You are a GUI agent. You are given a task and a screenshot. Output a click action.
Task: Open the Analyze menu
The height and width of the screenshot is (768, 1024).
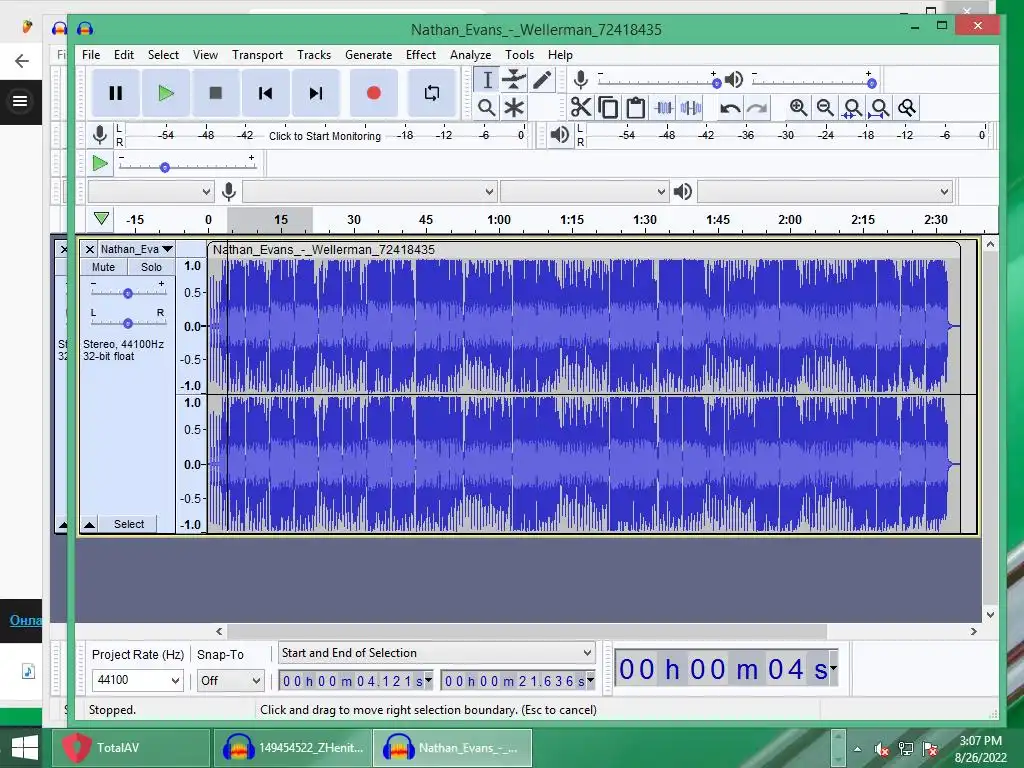pyautogui.click(x=470, y=55)
